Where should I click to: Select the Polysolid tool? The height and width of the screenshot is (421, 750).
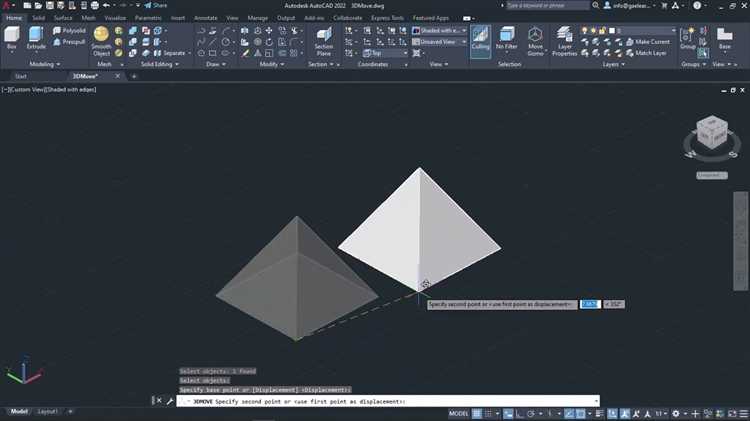(69, 31)
